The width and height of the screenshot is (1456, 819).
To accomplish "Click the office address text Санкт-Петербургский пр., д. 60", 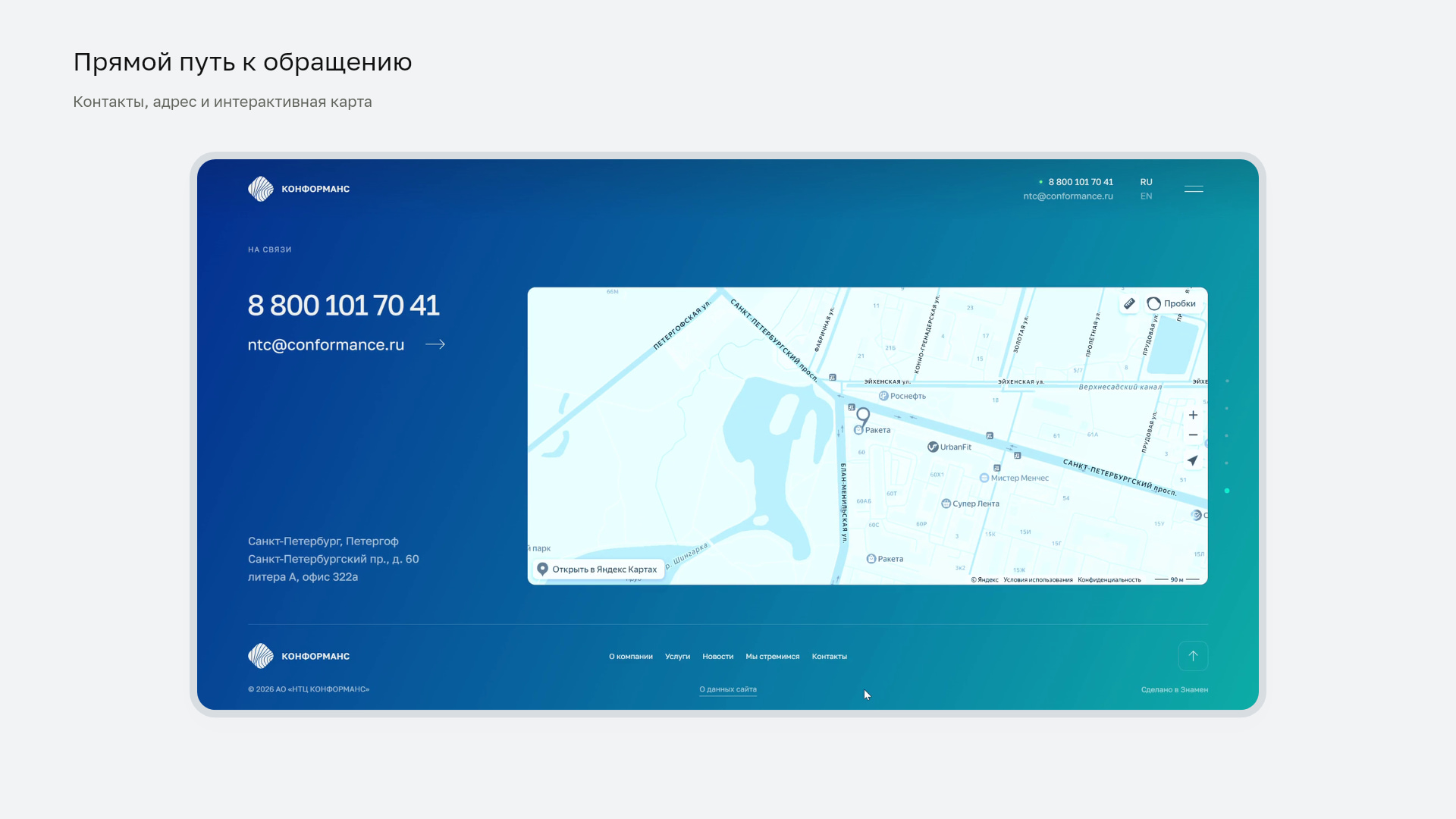I will click(x=333, y=560).
